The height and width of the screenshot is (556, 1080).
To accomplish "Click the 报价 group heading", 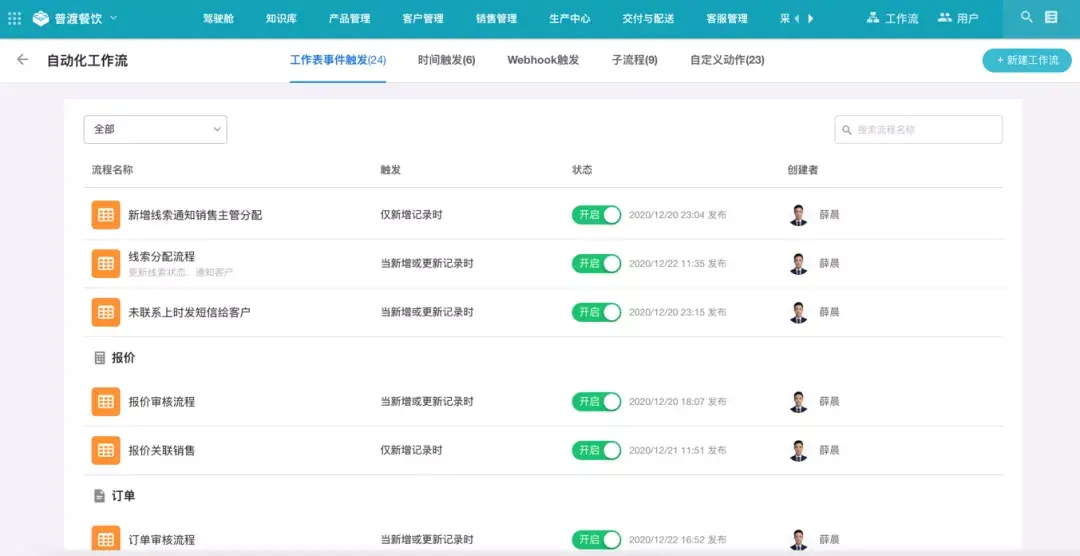I will [123, 358].
